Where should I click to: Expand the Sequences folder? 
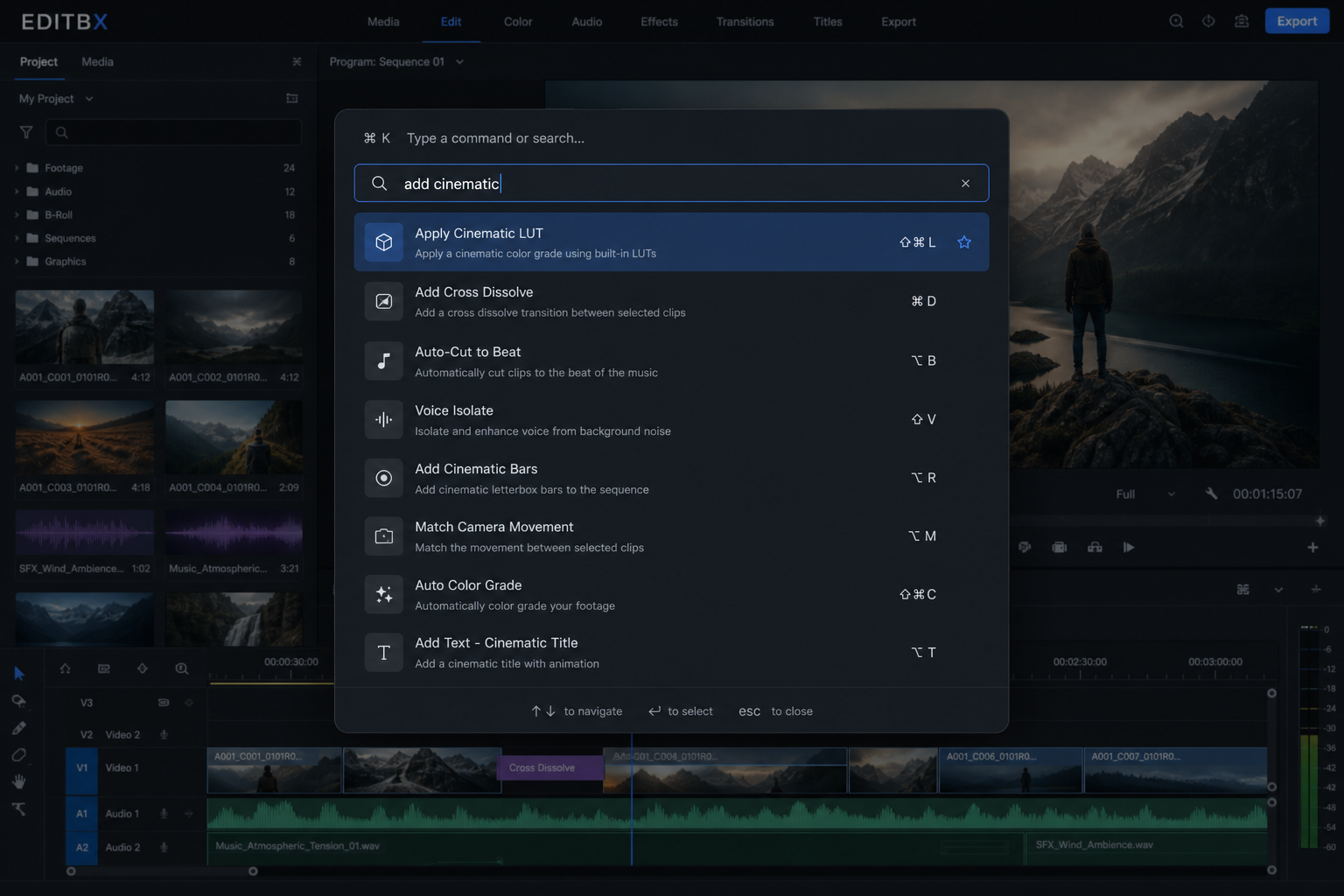point(17,238)
